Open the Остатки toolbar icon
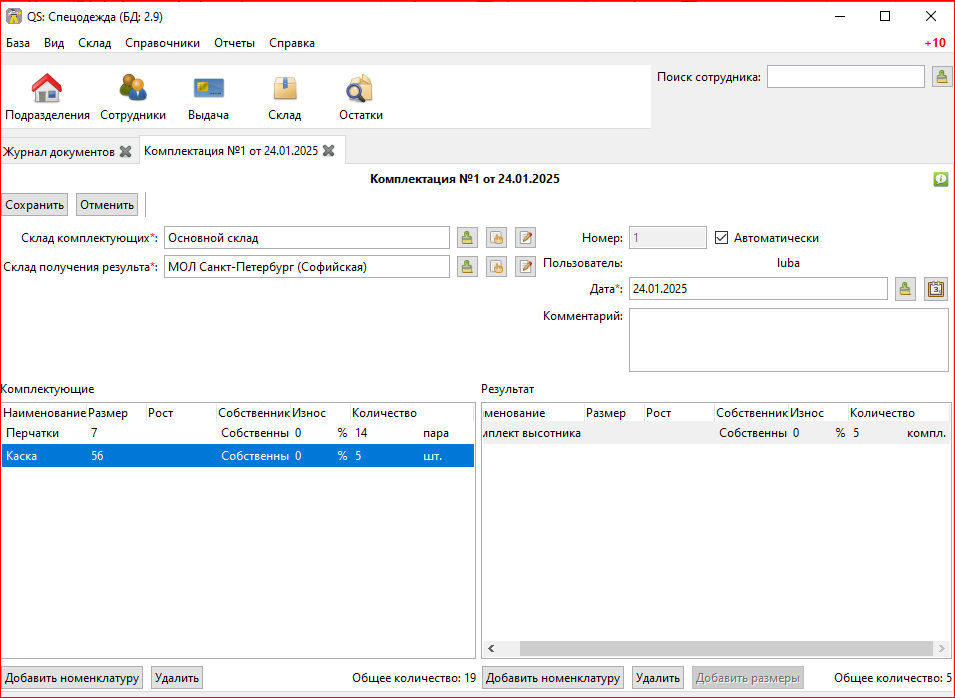This screenshot has width=955, height=698. 360,98
